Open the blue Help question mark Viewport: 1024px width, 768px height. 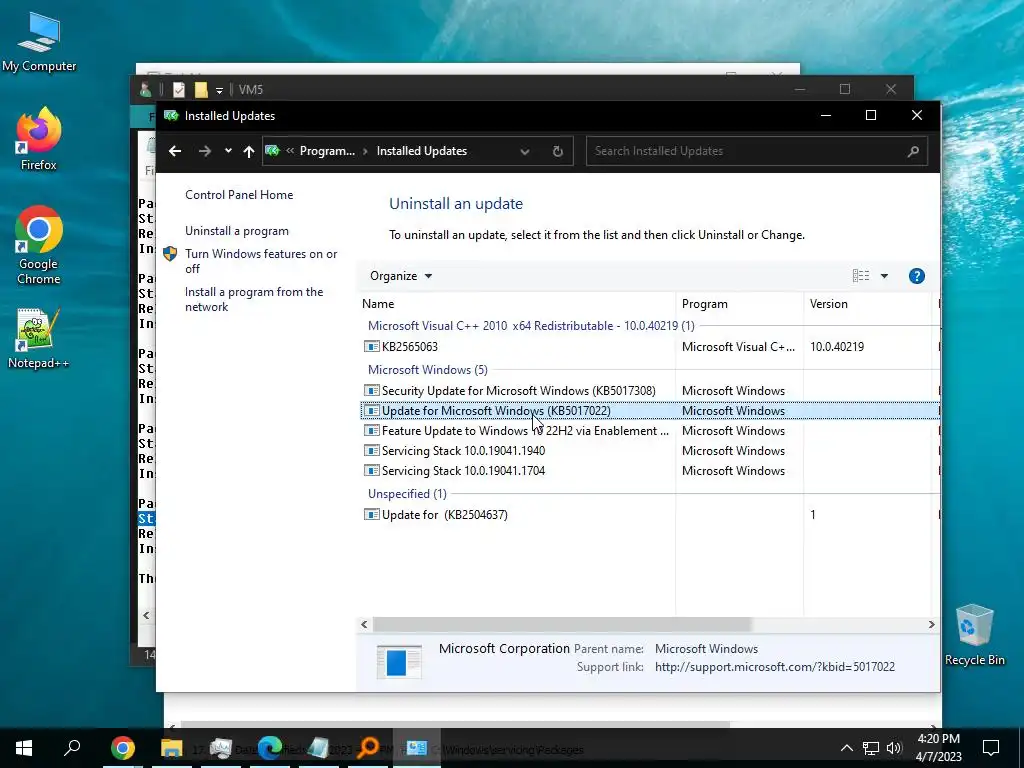click(916, 276)
